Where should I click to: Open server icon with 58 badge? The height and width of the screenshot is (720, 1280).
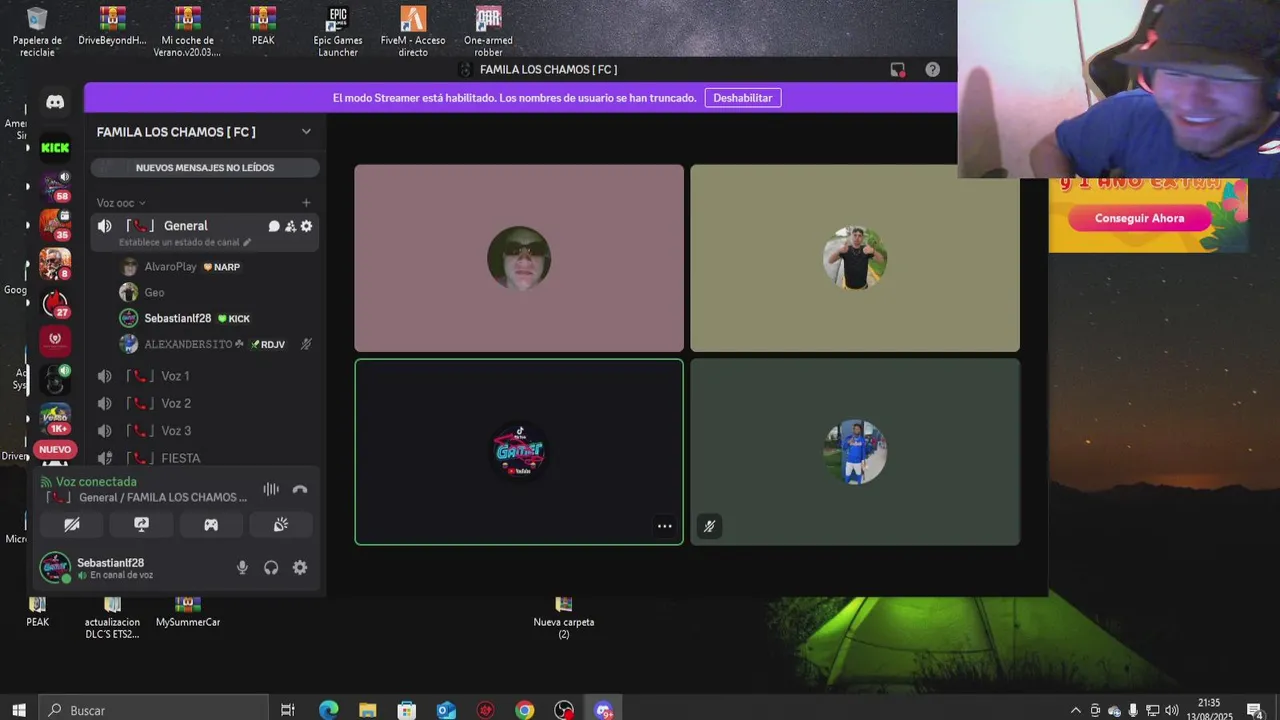(x=55, y=186)
